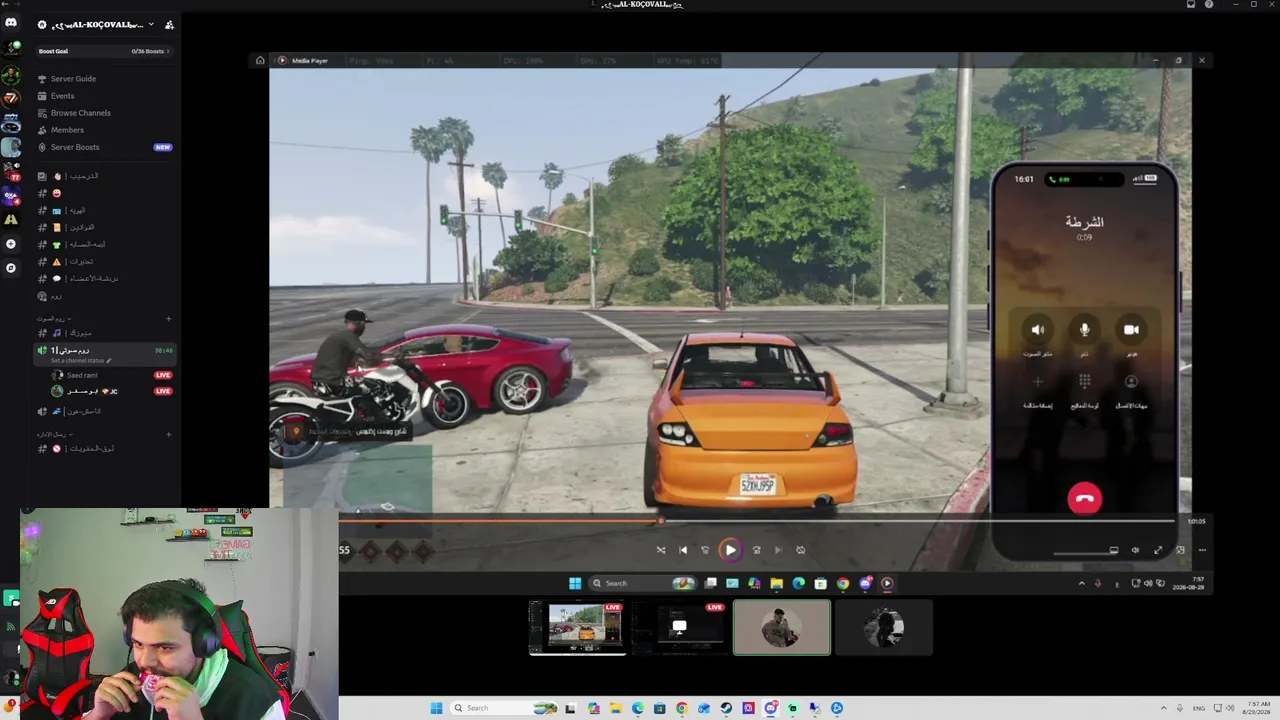Open the الترحيب welcome channel

point(104,176)
